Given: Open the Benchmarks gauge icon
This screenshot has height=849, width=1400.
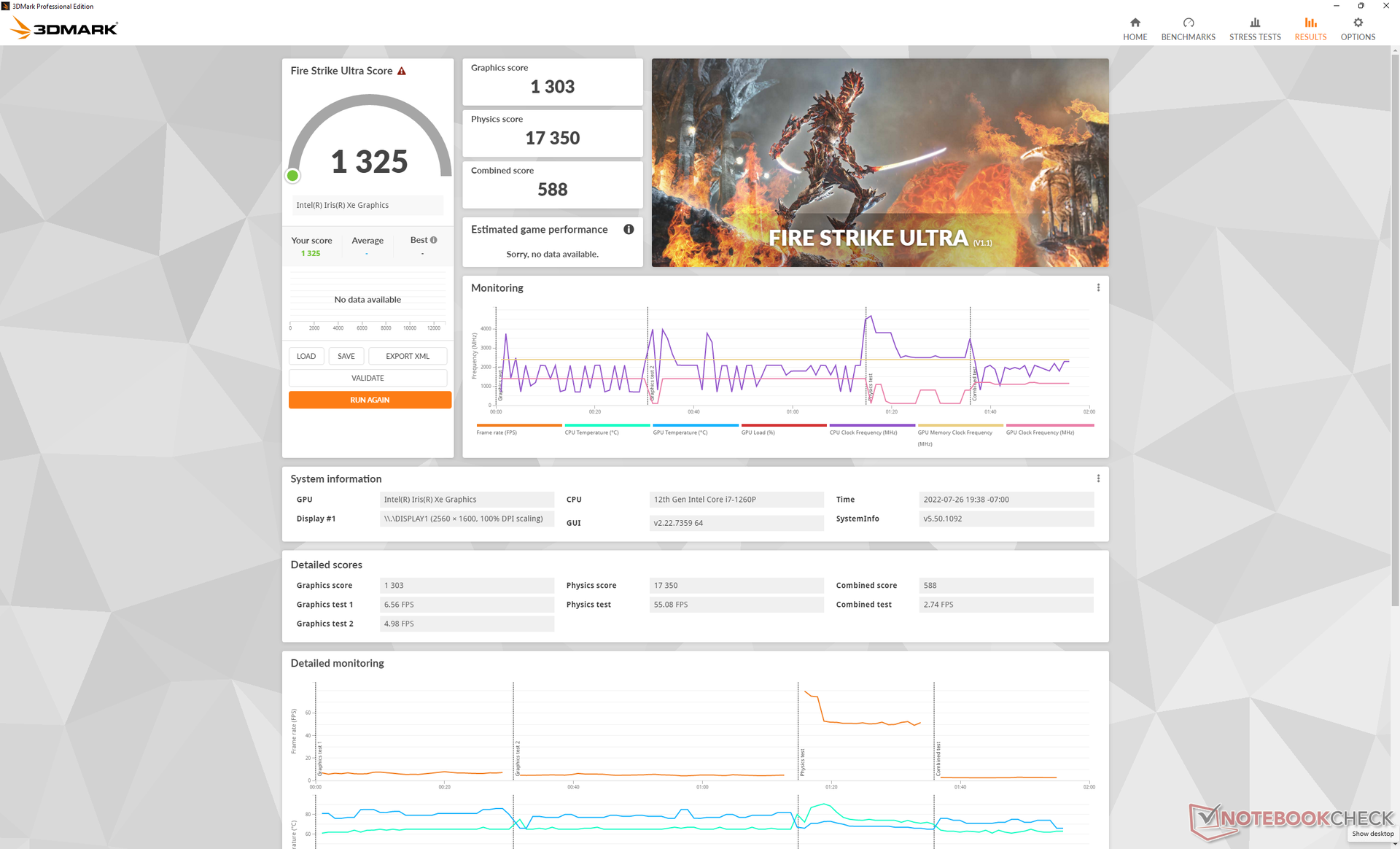Looking at the screenshot, I should tap(1188, 23).
